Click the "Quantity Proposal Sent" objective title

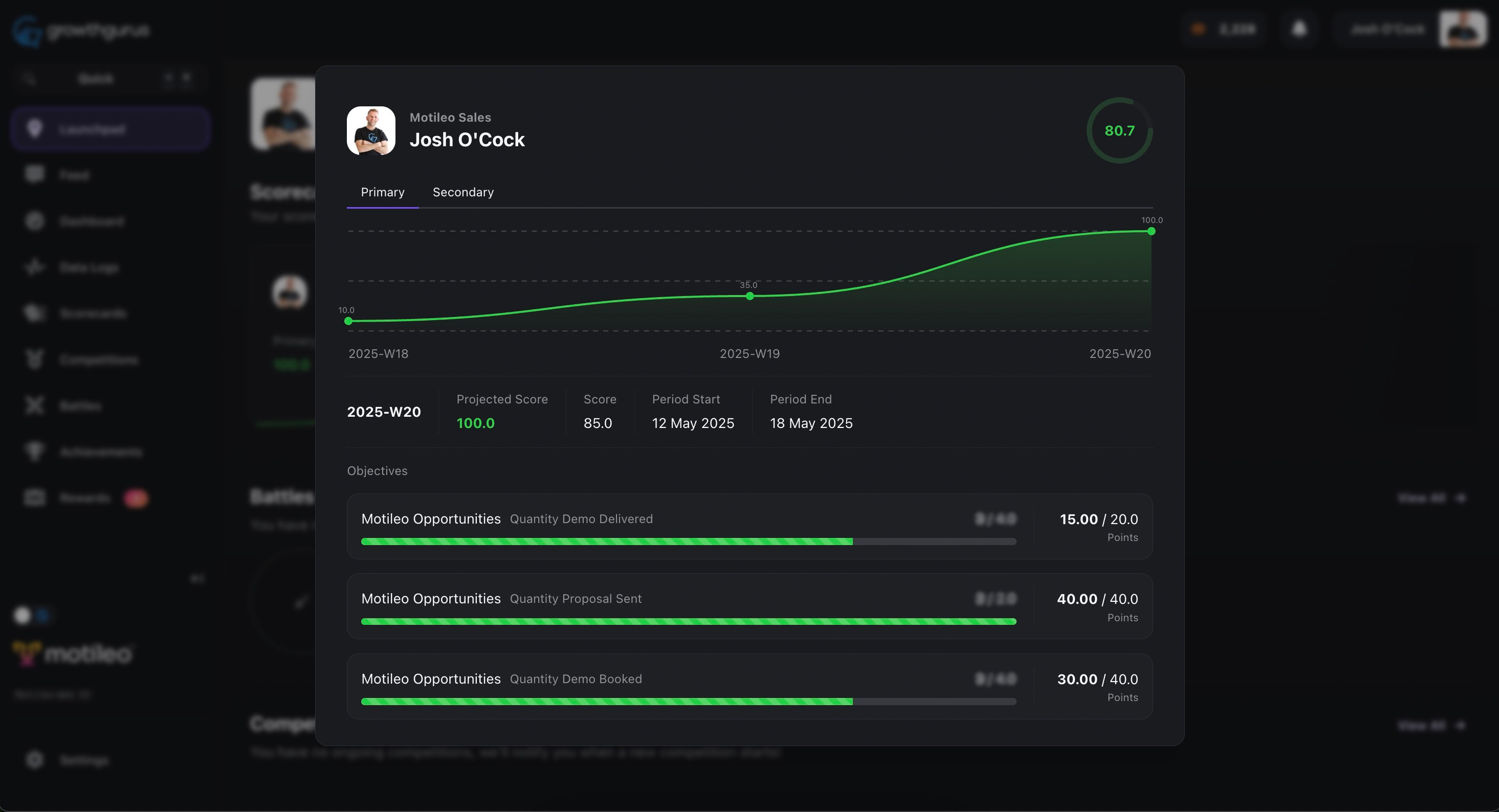pos(576,599)
